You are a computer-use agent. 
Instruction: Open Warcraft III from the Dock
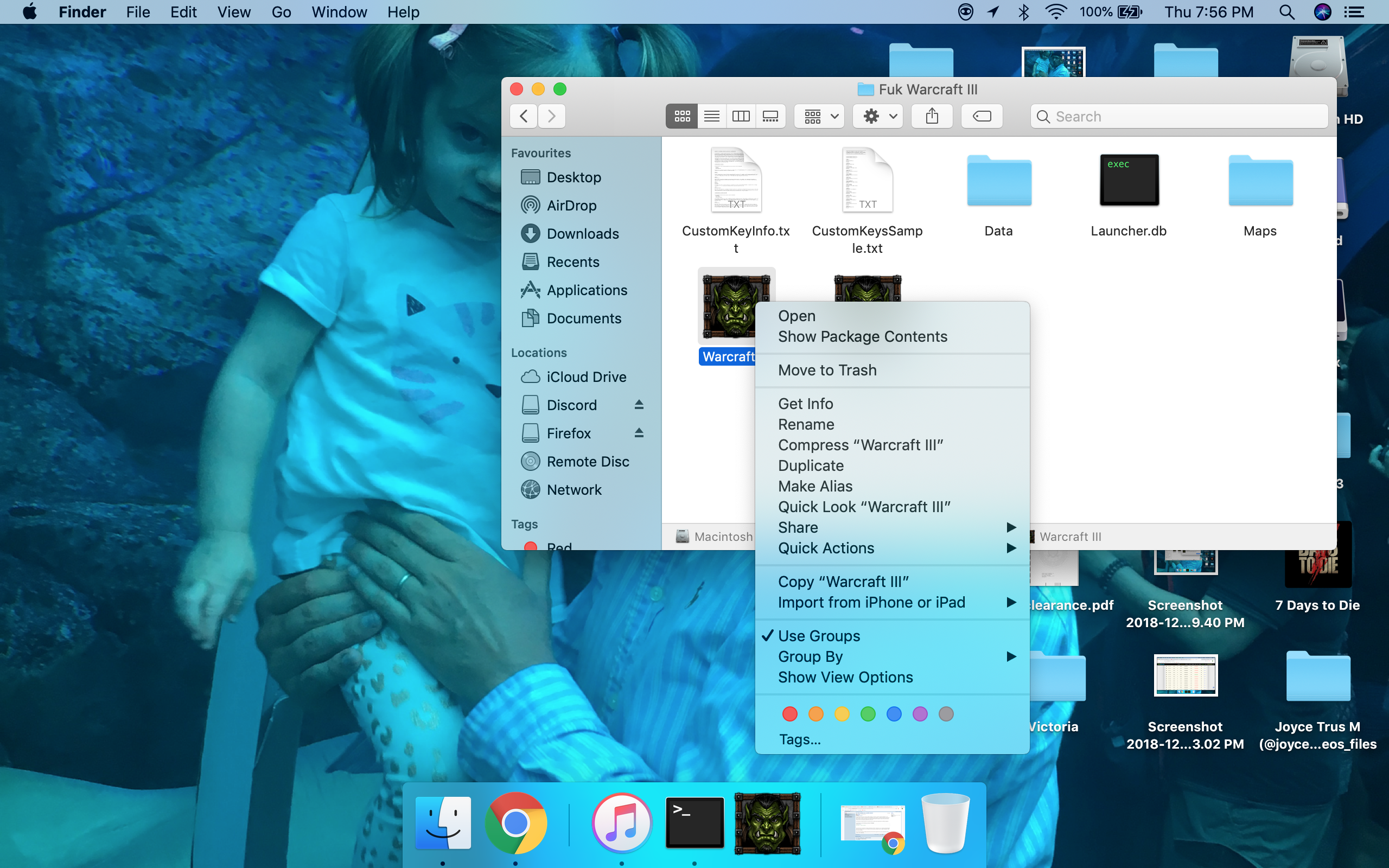(767, 824)
